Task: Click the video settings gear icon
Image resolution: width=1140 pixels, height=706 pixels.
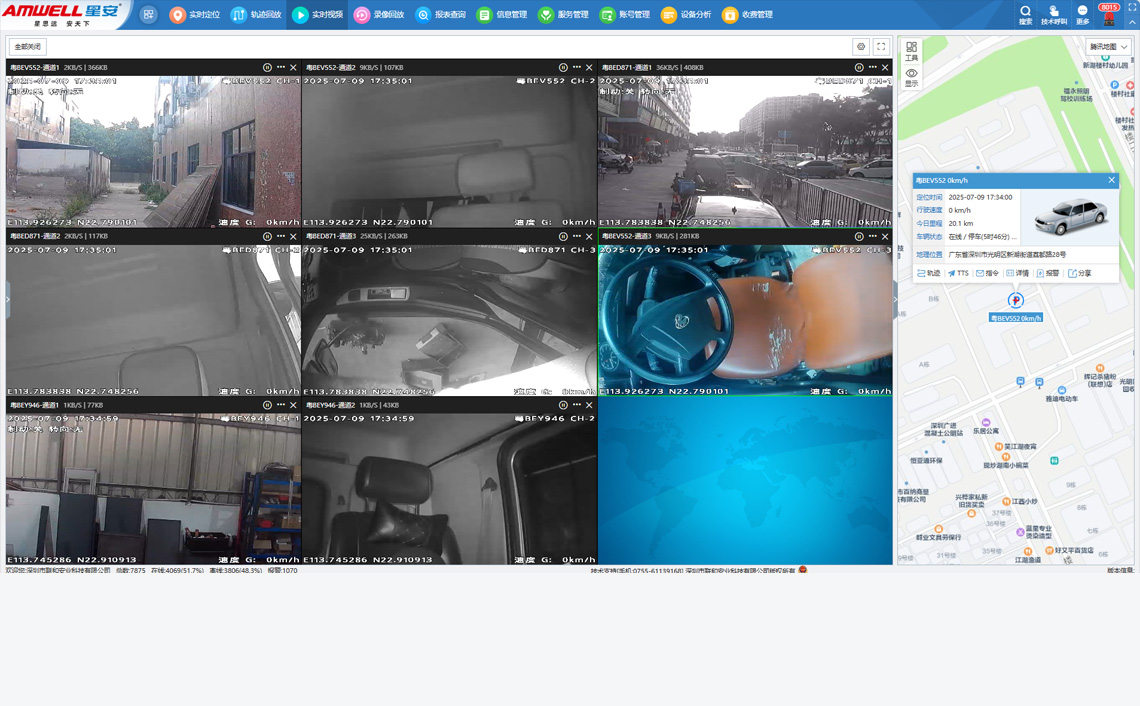Action: [x=860, y=47]
